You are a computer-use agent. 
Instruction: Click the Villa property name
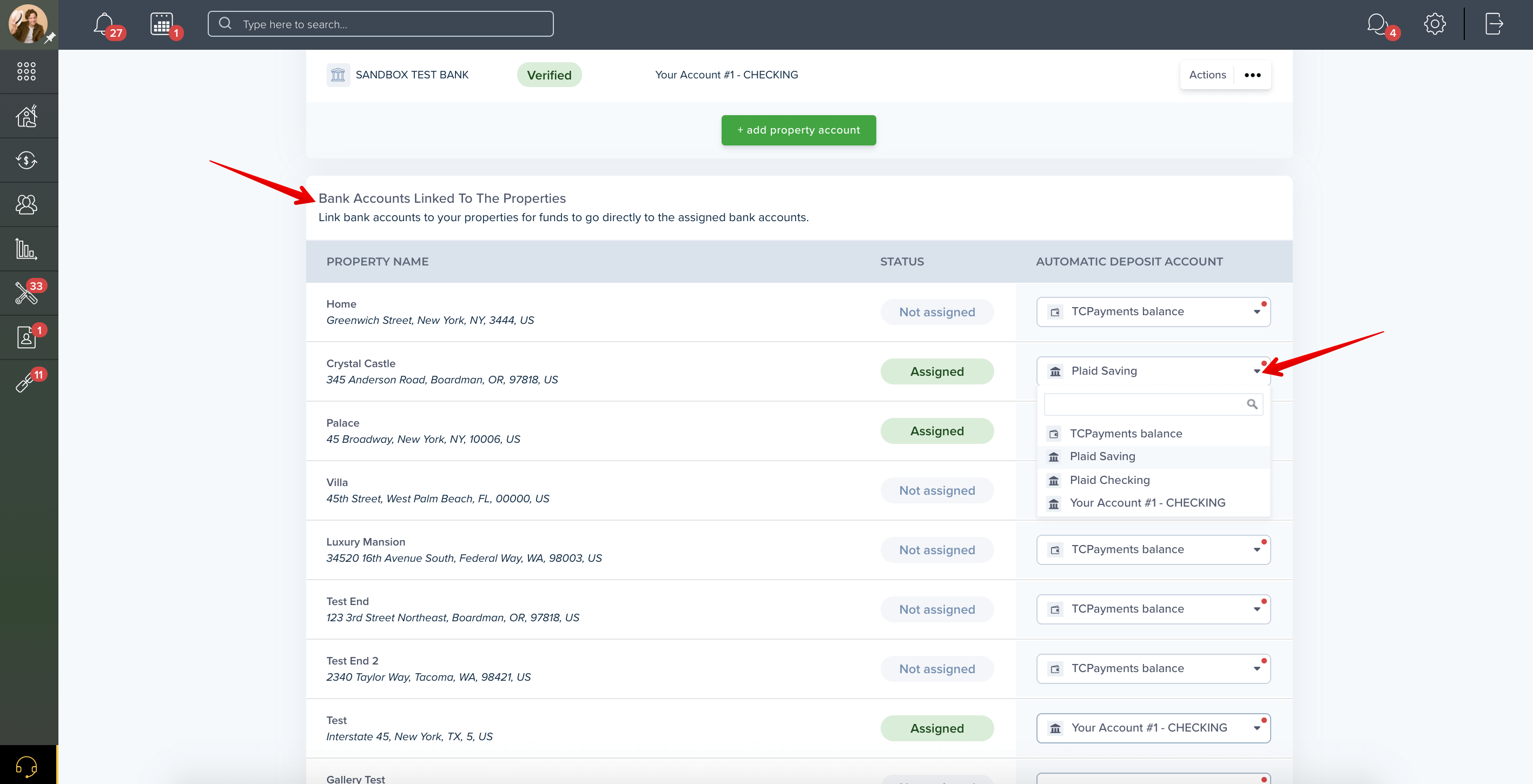(337, 482)
